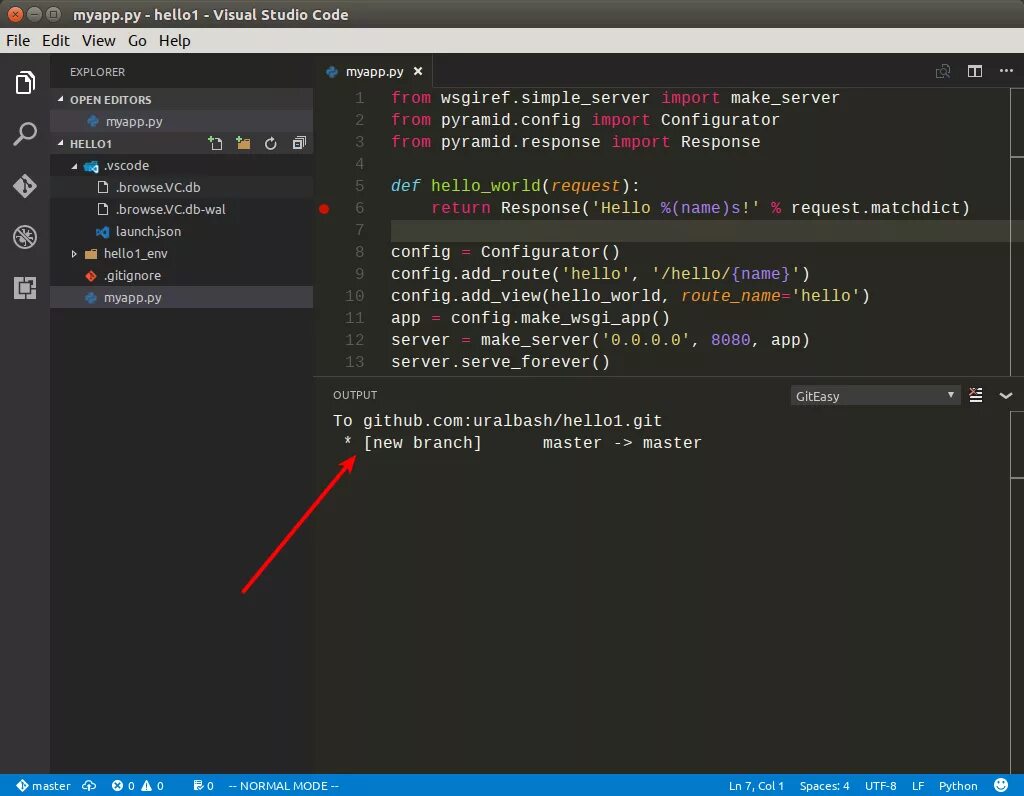The image size is (1024, 796).
Task: Click the OUTPUT panel title
Action: (355, 395)
